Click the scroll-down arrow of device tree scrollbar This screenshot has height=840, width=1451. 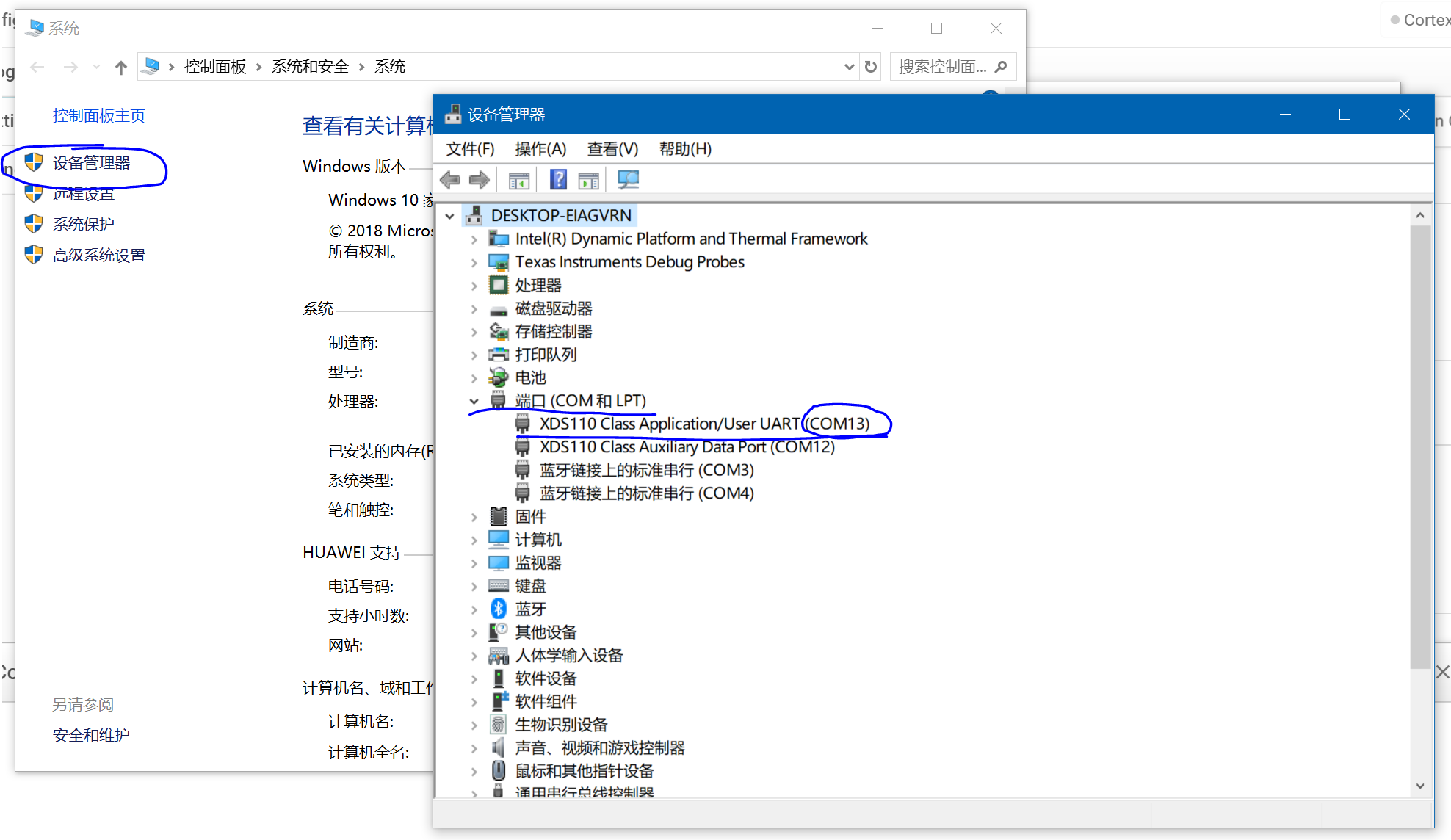pyautogui.click(x=1420, y=786)
